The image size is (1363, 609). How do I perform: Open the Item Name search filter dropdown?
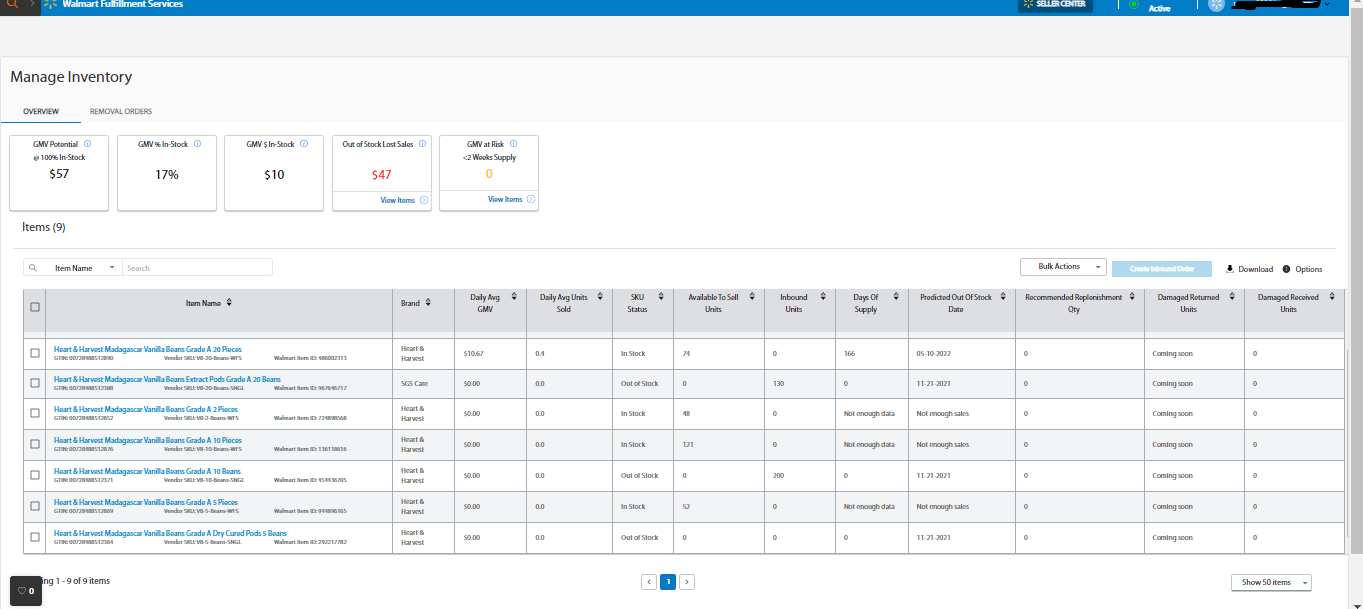[84, 268]
